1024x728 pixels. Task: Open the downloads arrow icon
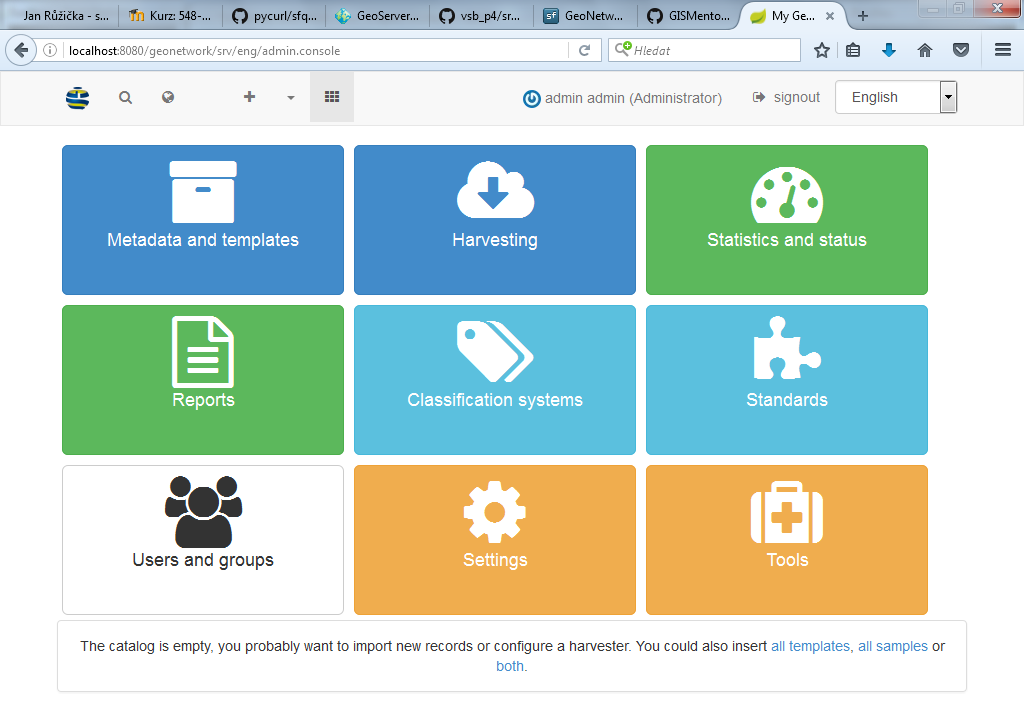[889, 50]
